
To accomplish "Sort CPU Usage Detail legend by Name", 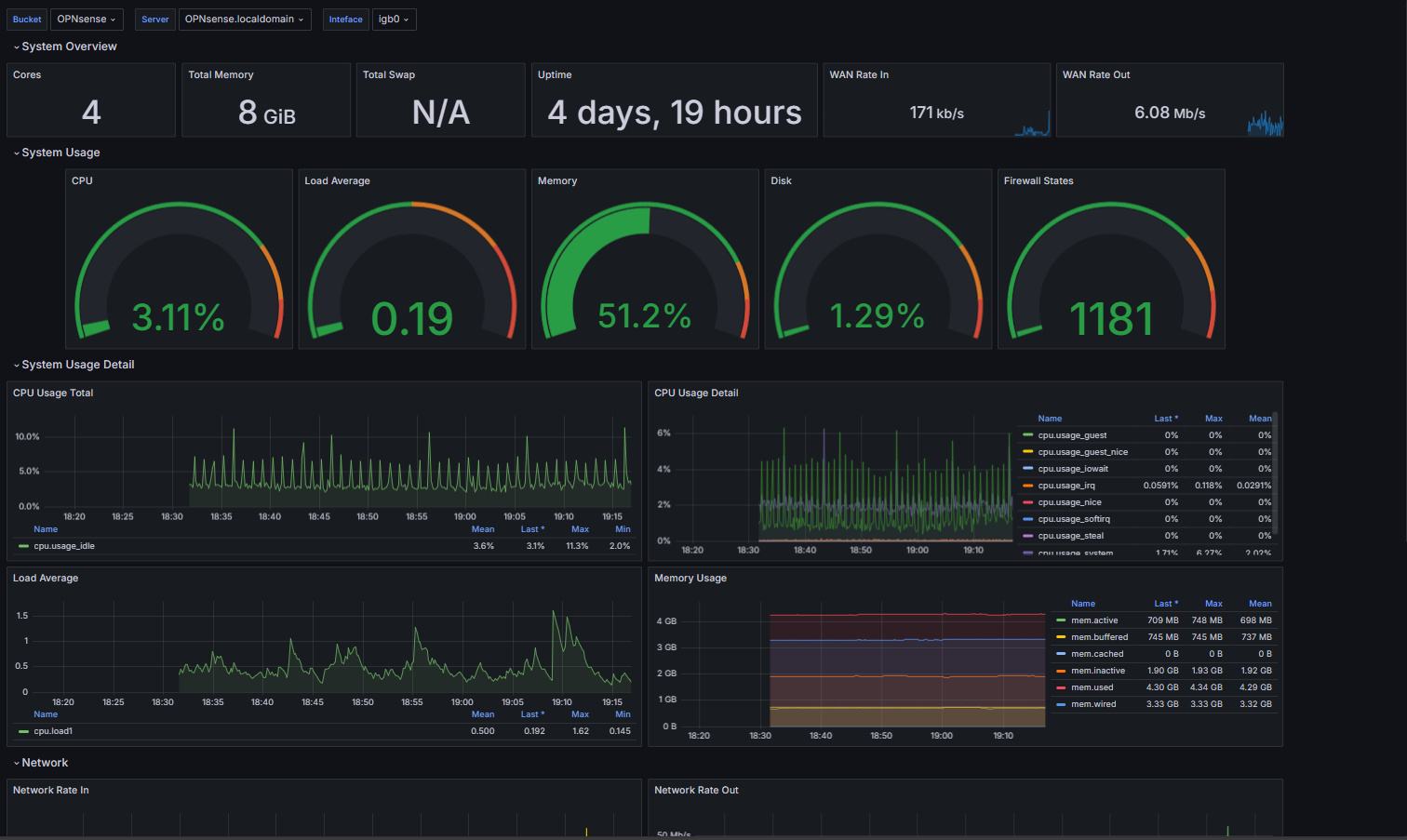I will (1050, 419).
